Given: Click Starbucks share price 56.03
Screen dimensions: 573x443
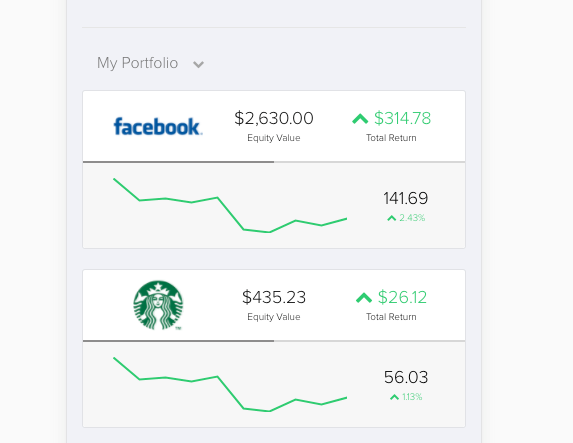Looking at the screenshot, I should (x=406, y=377).
